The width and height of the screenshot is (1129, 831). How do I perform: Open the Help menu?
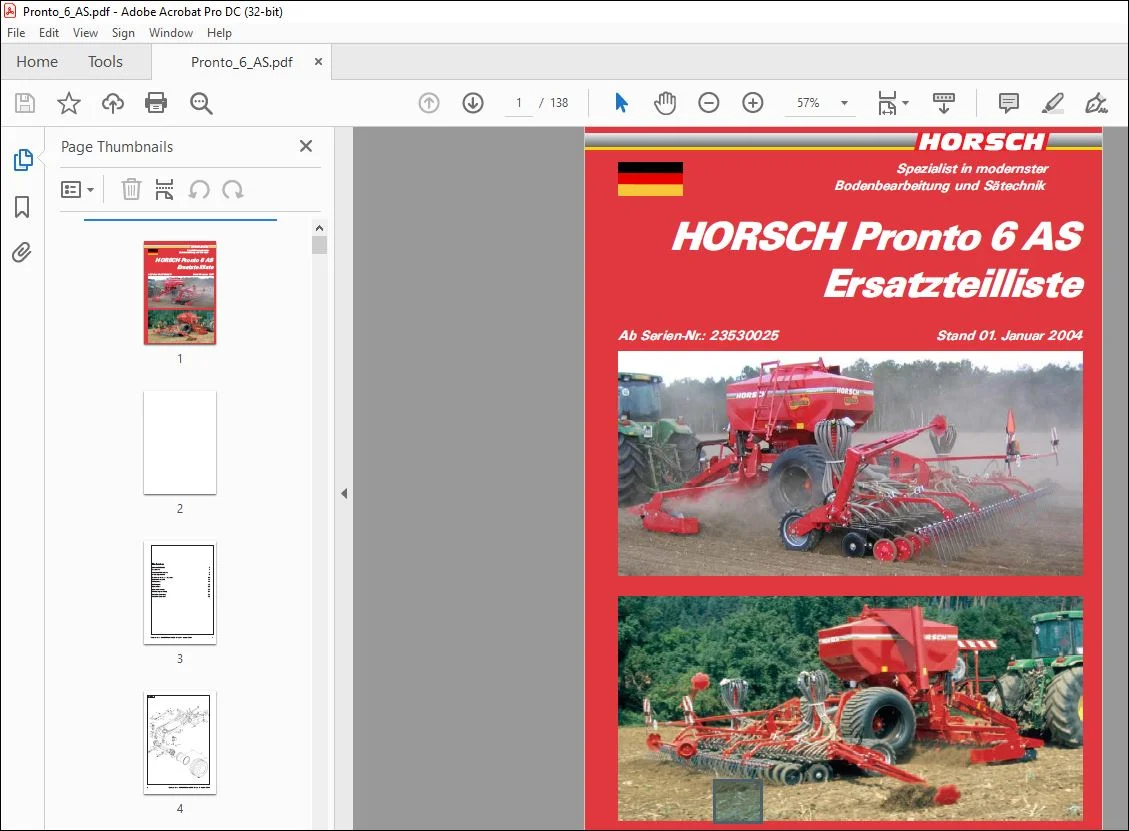(219, 33)
